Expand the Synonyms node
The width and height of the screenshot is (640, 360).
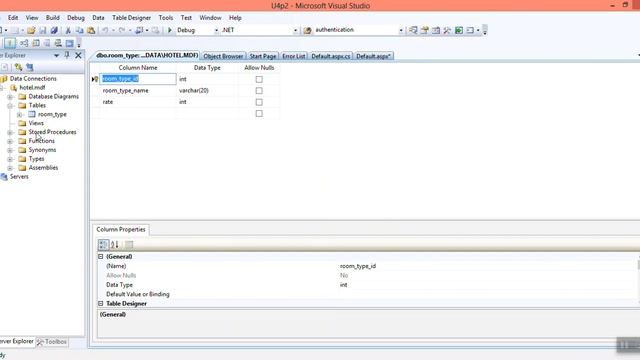[x=10, y=150]
